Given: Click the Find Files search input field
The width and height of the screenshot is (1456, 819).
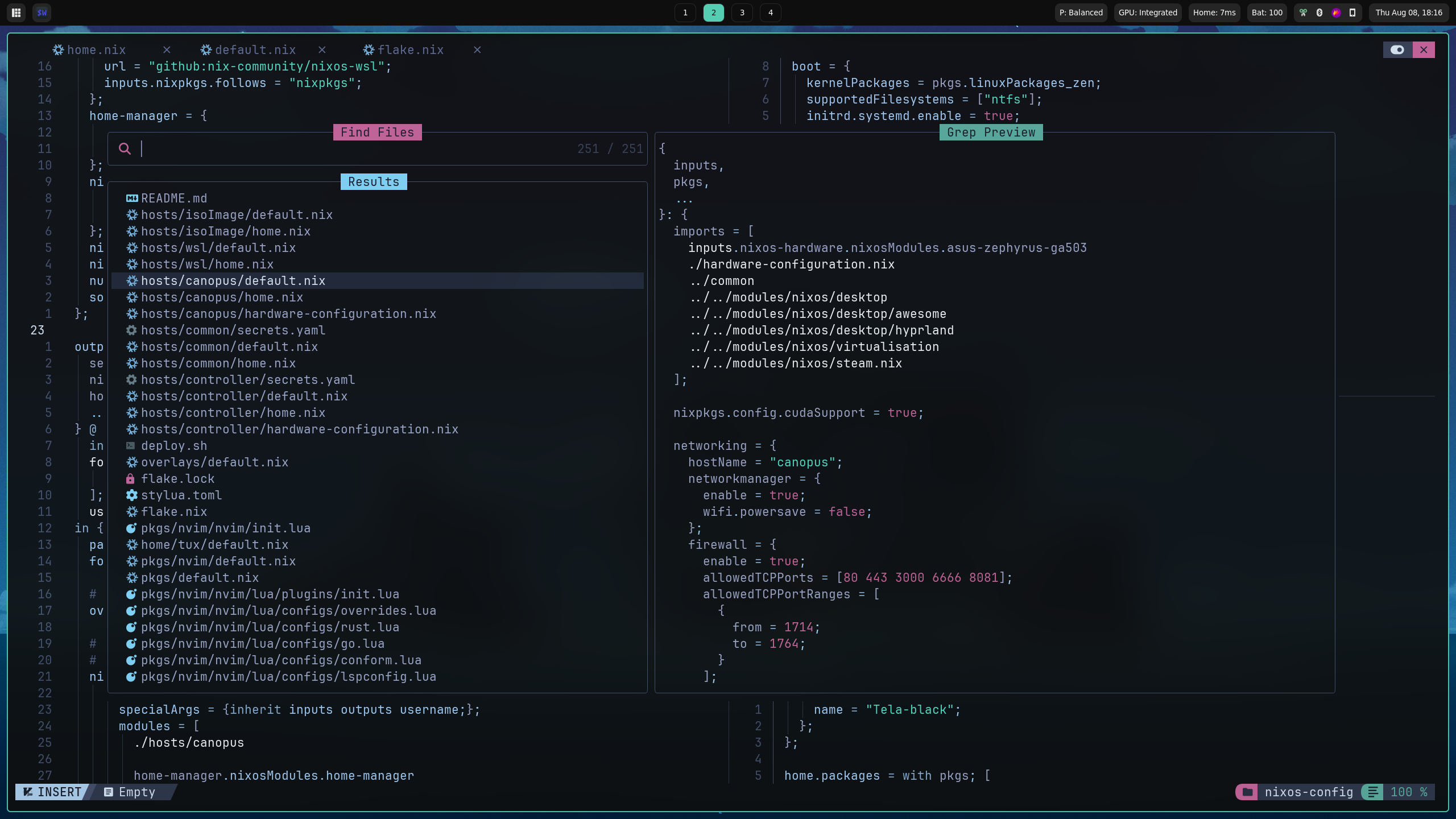Looking at the screenshot, I should click(353, 149).
